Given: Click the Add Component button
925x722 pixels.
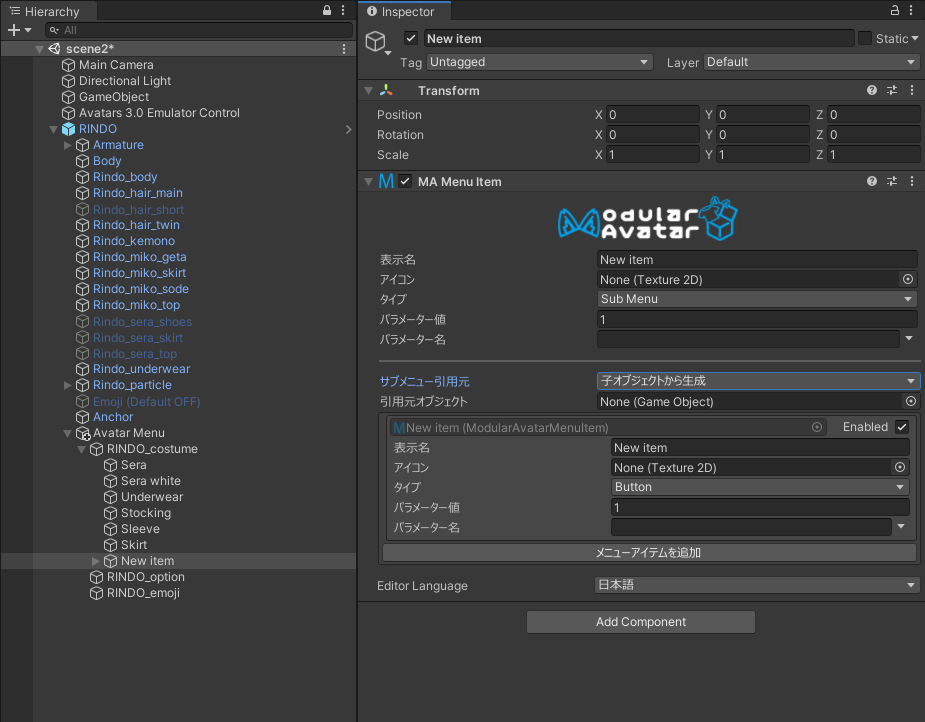Looking at the screenshot, I should coord(641,622).
